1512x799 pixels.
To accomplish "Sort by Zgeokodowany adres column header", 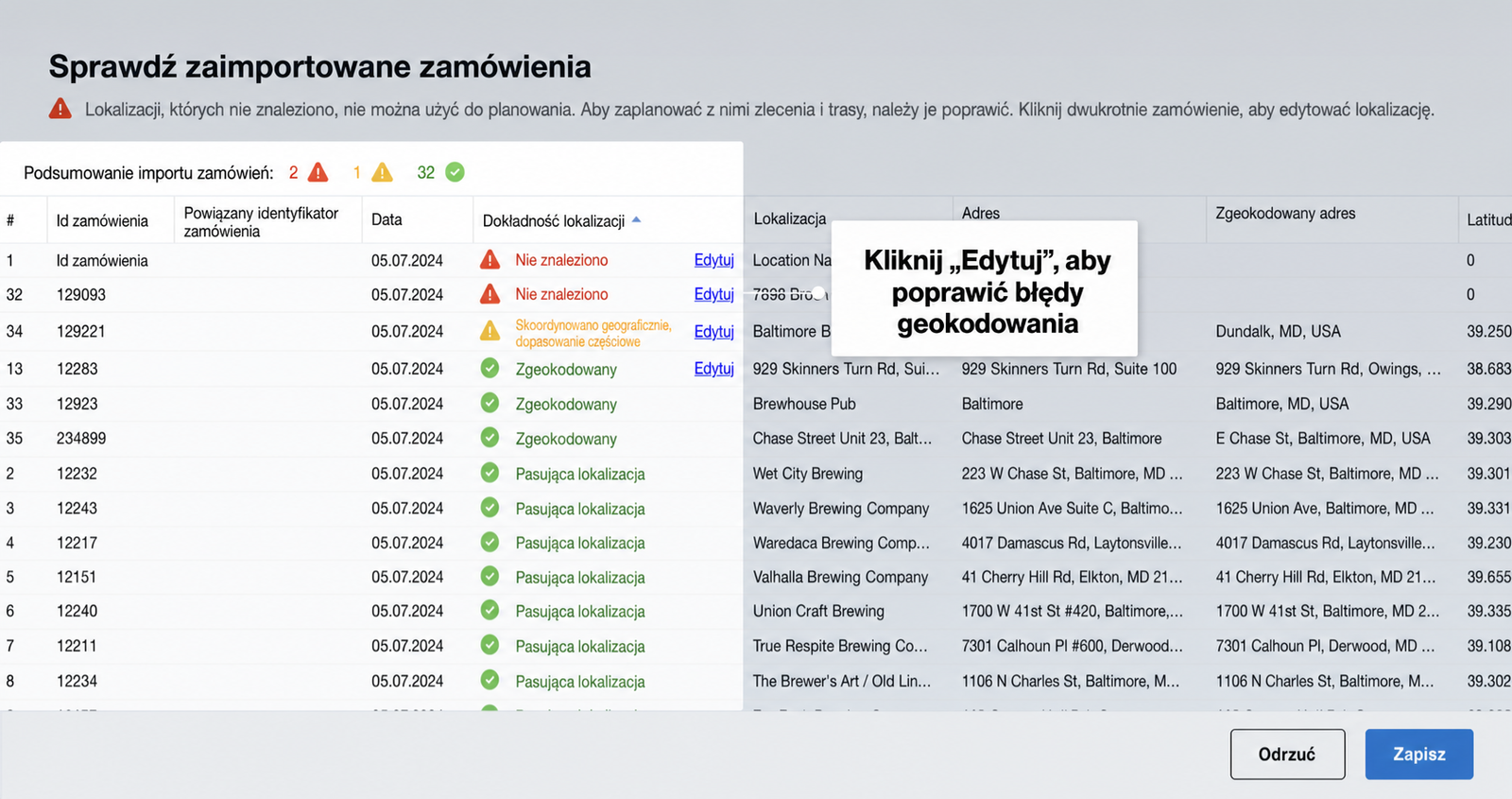I will [1285, 214].
